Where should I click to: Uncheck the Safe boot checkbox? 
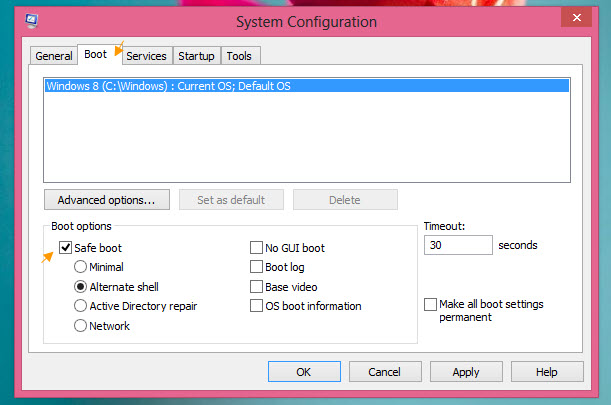65,248
